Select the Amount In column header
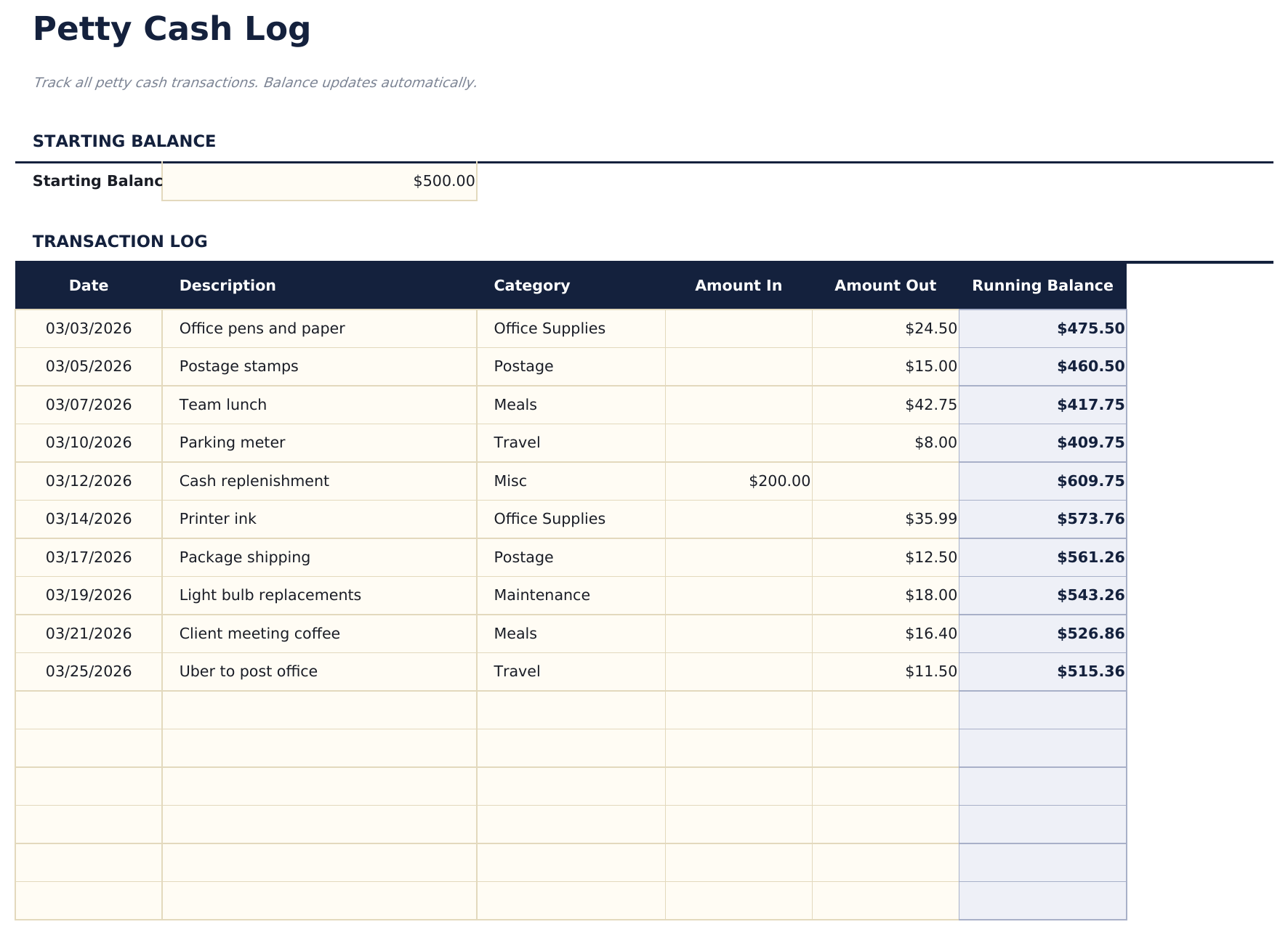The image size is (1288, 935). (x=738, y=285)
